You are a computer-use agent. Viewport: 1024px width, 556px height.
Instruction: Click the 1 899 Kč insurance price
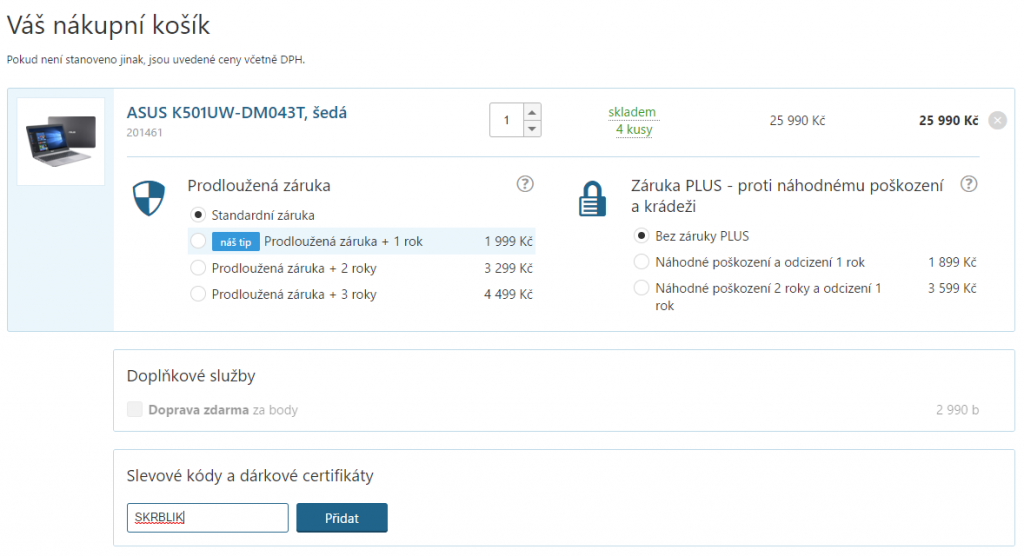point(952,262)
